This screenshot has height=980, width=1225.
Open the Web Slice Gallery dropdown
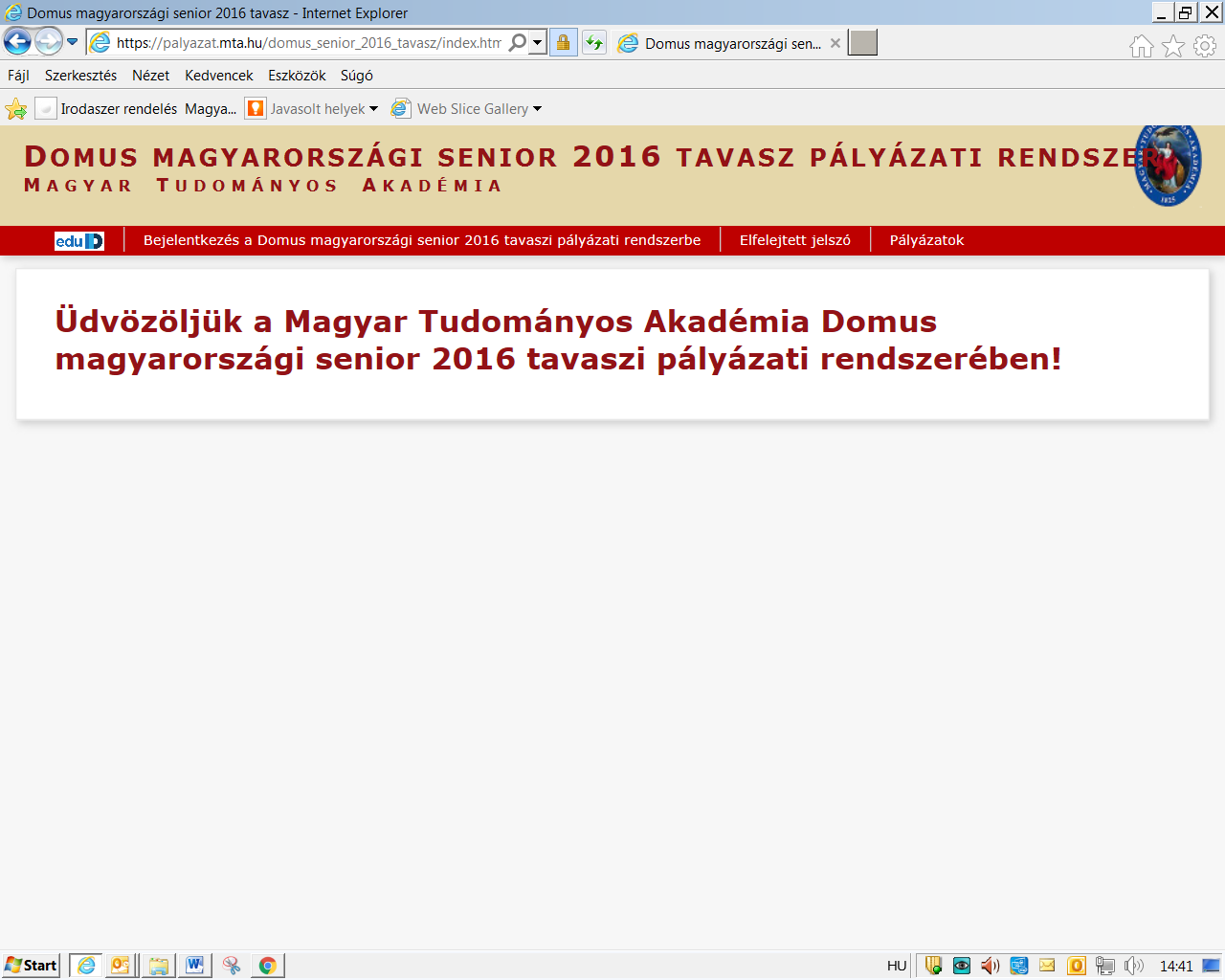(466, 109)
